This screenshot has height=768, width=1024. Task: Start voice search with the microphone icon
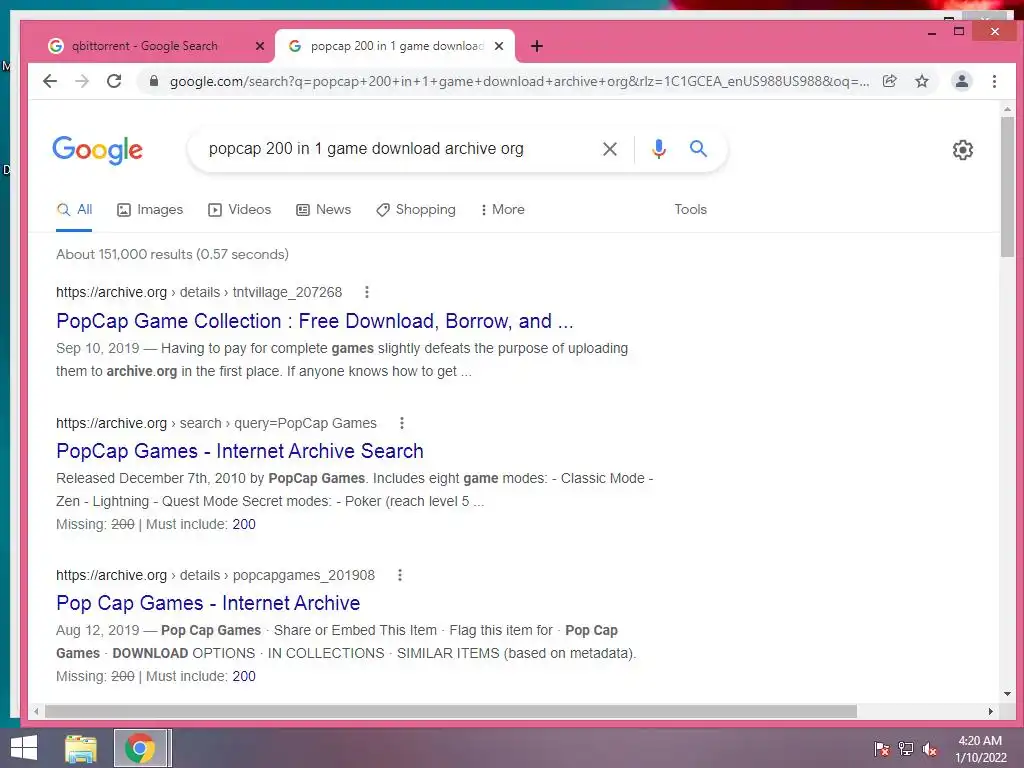658,149
